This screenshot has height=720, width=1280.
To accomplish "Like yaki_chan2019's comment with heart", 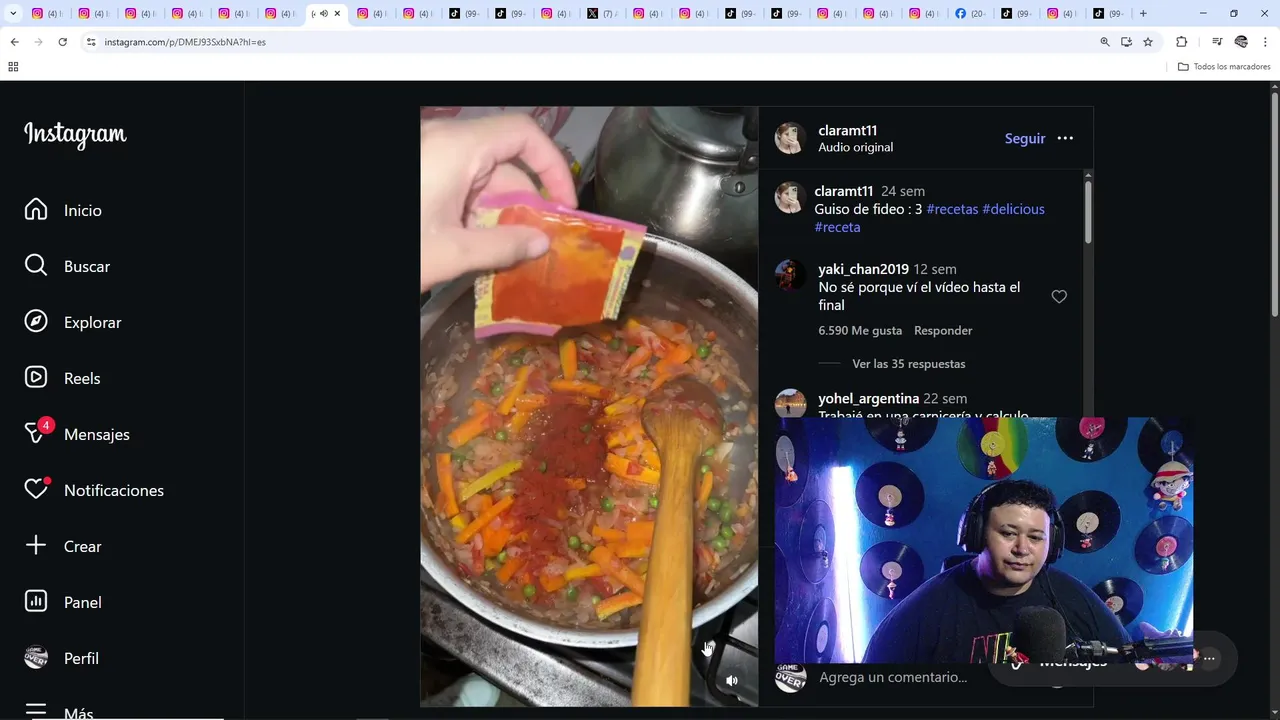I will (x=1059, y=297).
